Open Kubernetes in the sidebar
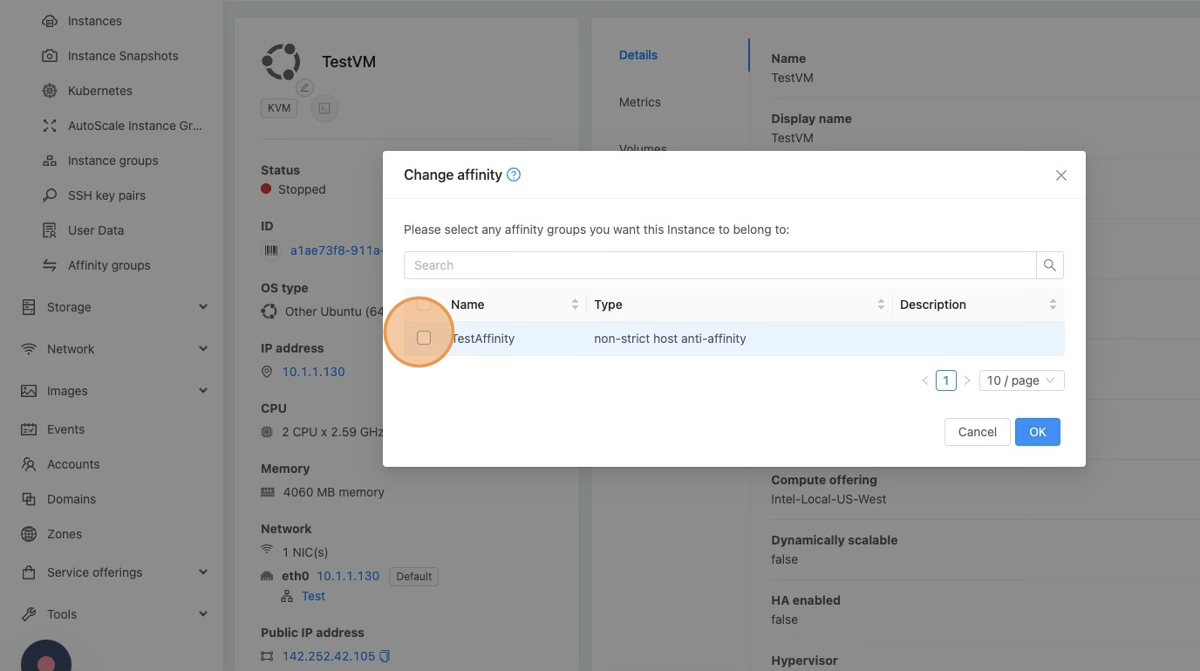1200x671 pixels. click(x=100, y=91)
